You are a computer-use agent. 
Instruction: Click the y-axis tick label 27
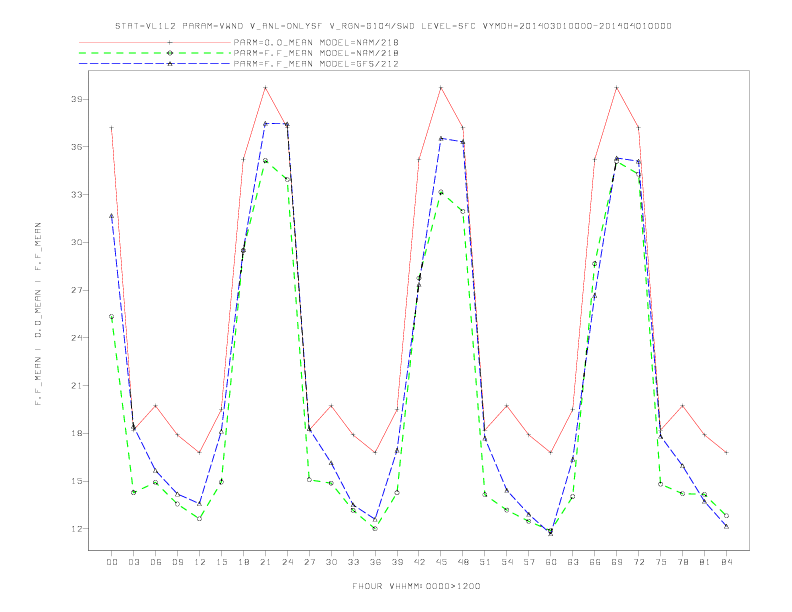pos(76,290)
